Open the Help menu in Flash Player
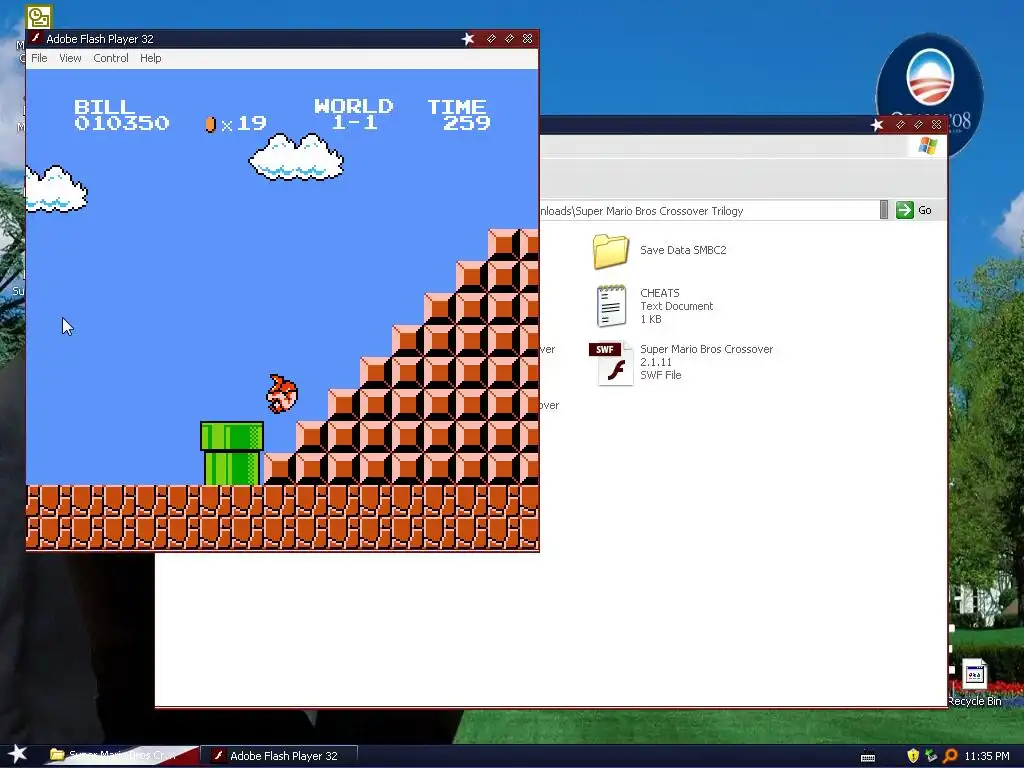 pyautogui.click(x=150, y=58)
